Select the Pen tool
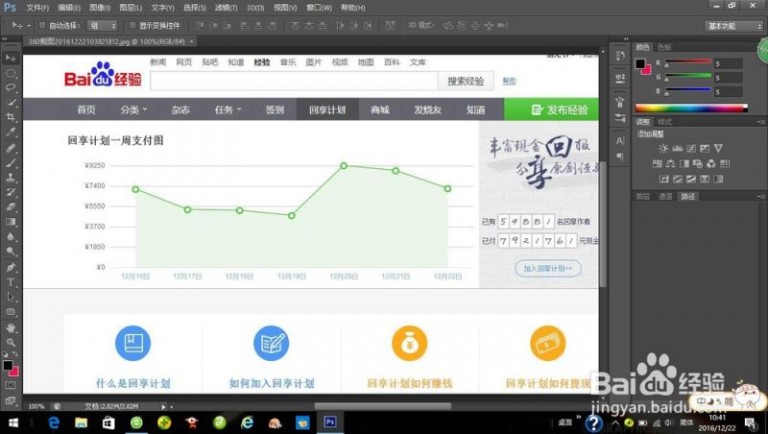 pos(10,267)
